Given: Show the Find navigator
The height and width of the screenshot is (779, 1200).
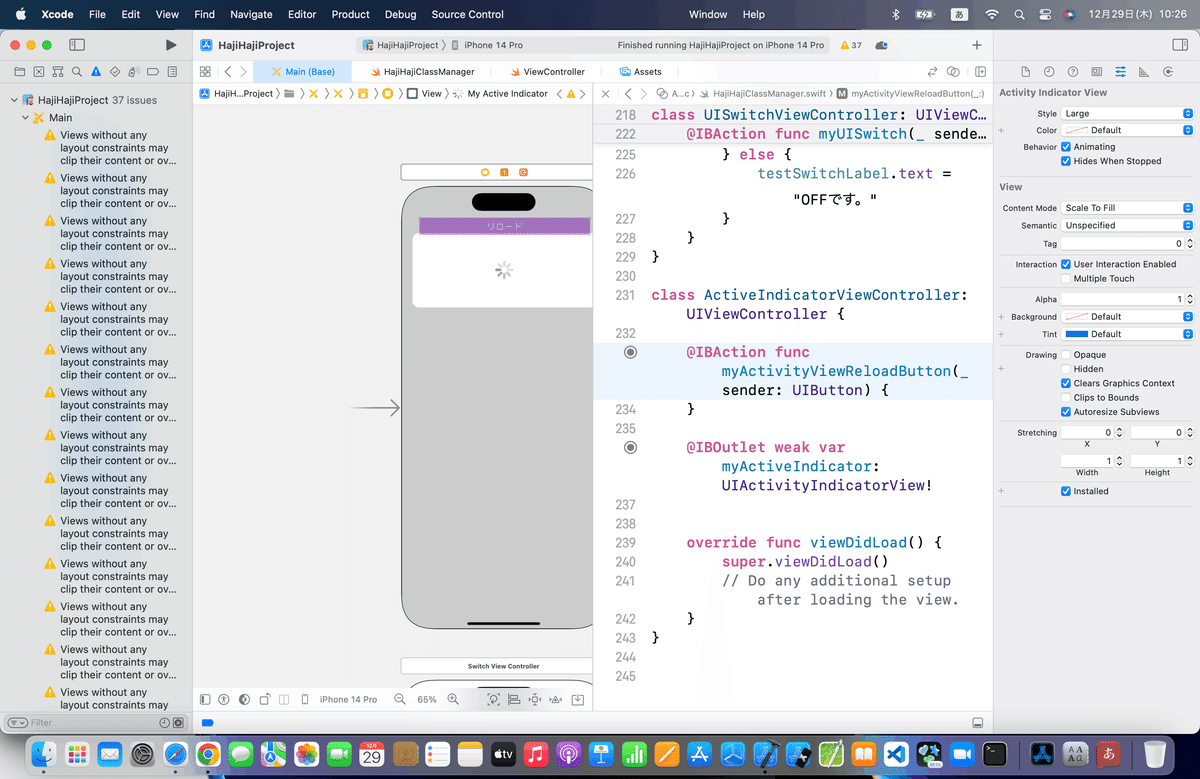Looking at the screenshot, I should click(77, 72).
